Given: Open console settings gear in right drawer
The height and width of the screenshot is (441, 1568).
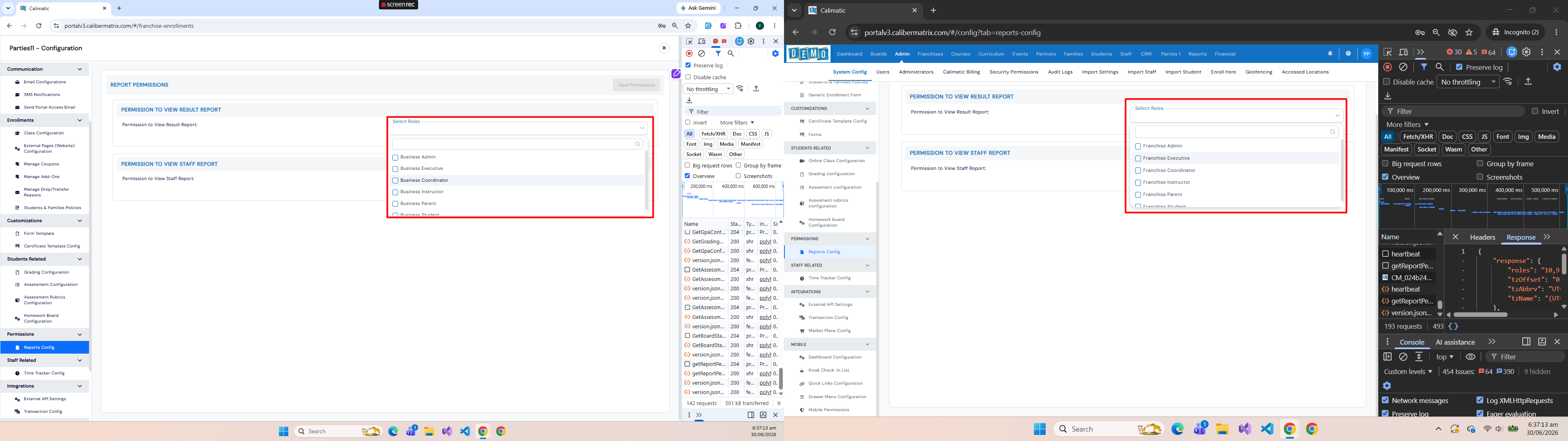Looking at the screenshot, I should (1387, 385).
